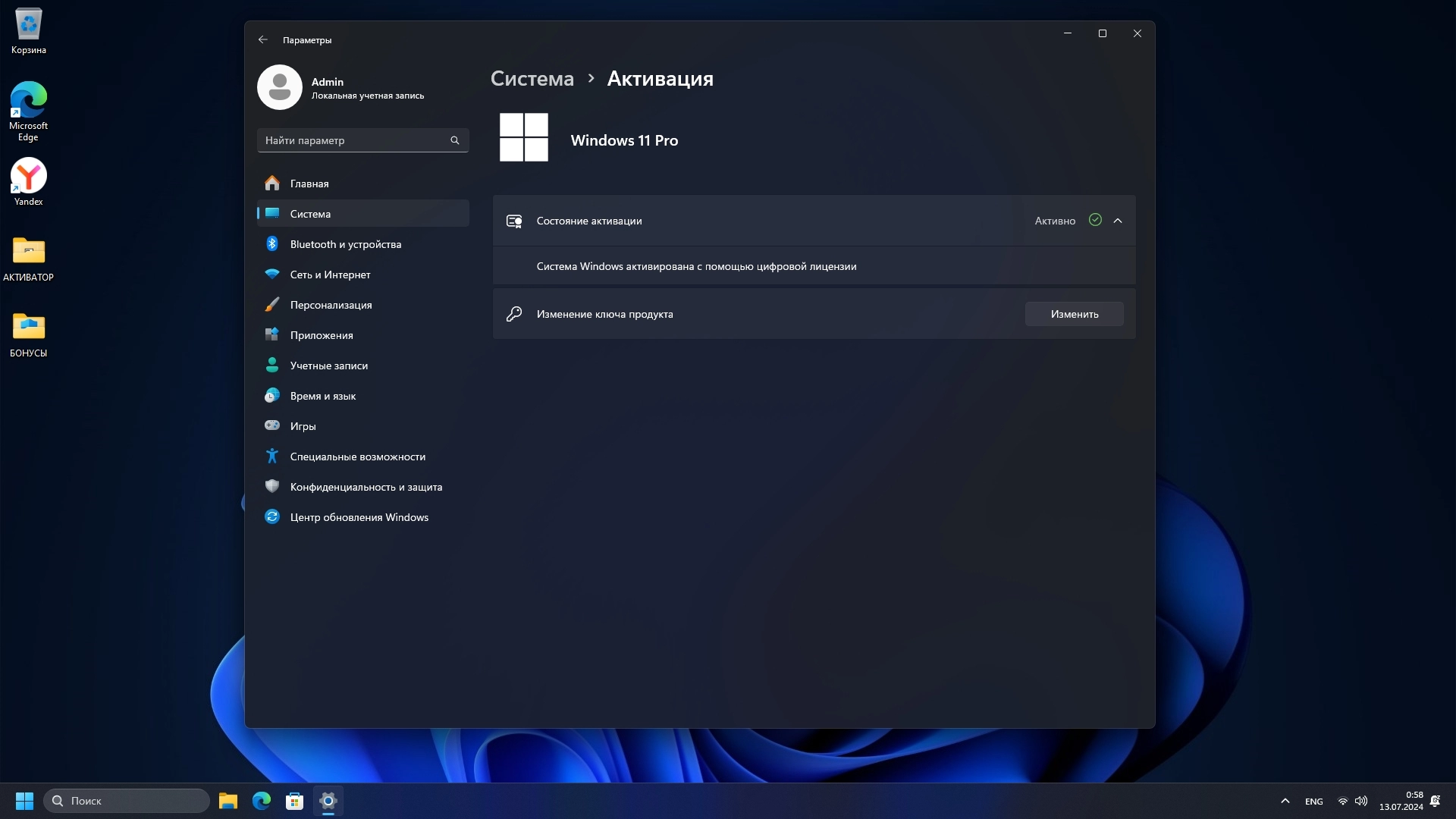
Task: Open Учетные записи menu item
Action: (328, 366)
